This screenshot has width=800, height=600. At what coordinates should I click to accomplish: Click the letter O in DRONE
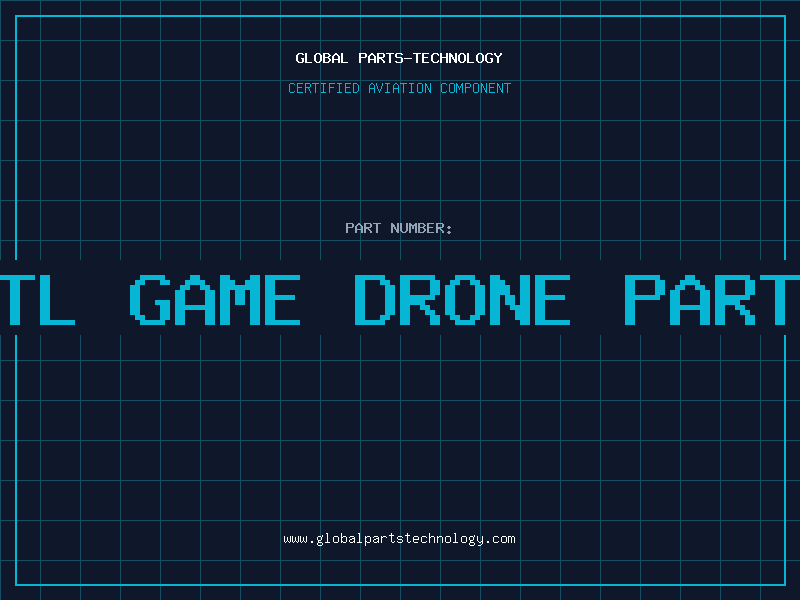(x=463, y=299)
